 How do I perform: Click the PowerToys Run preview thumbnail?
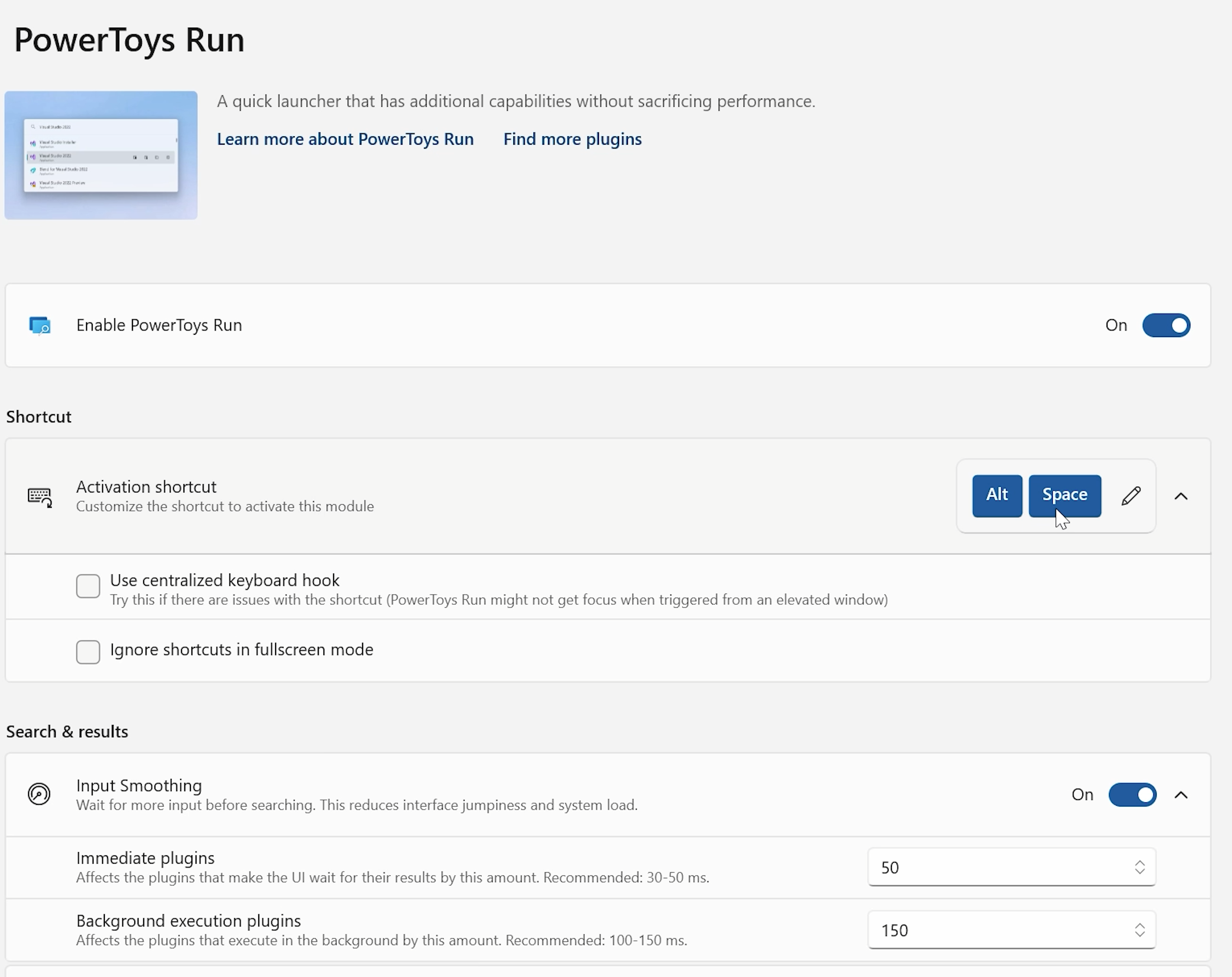coord(101,155)
